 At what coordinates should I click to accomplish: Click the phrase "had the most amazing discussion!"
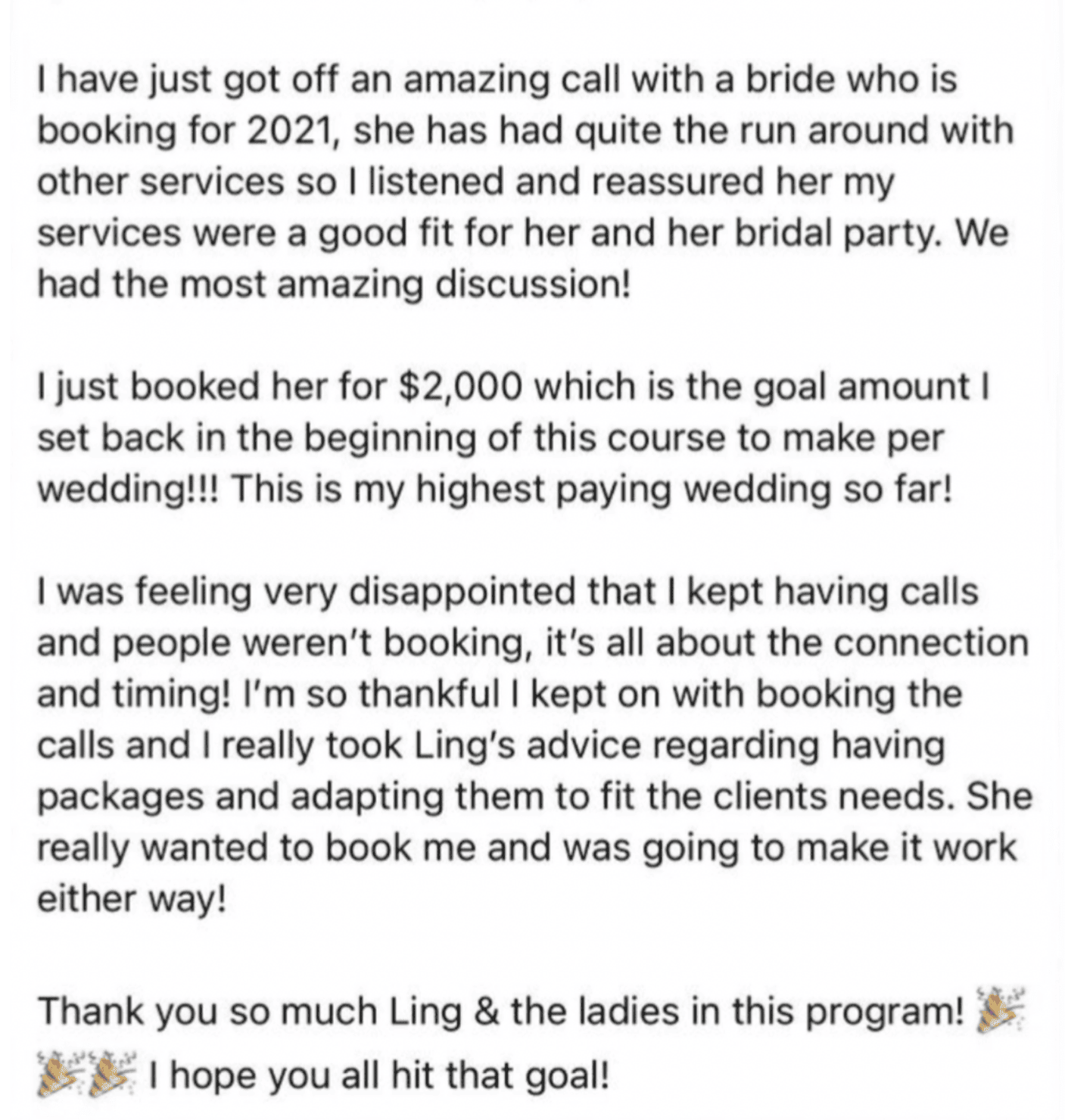(x=334, y=285)
